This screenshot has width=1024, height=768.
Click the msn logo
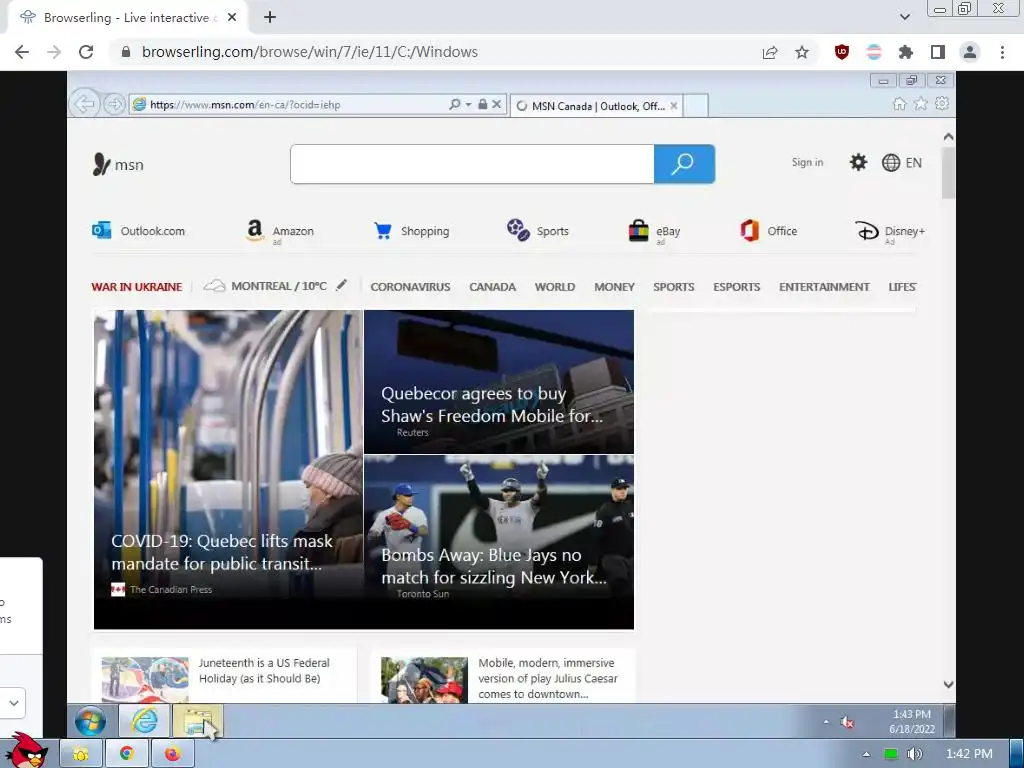point(118,165)
